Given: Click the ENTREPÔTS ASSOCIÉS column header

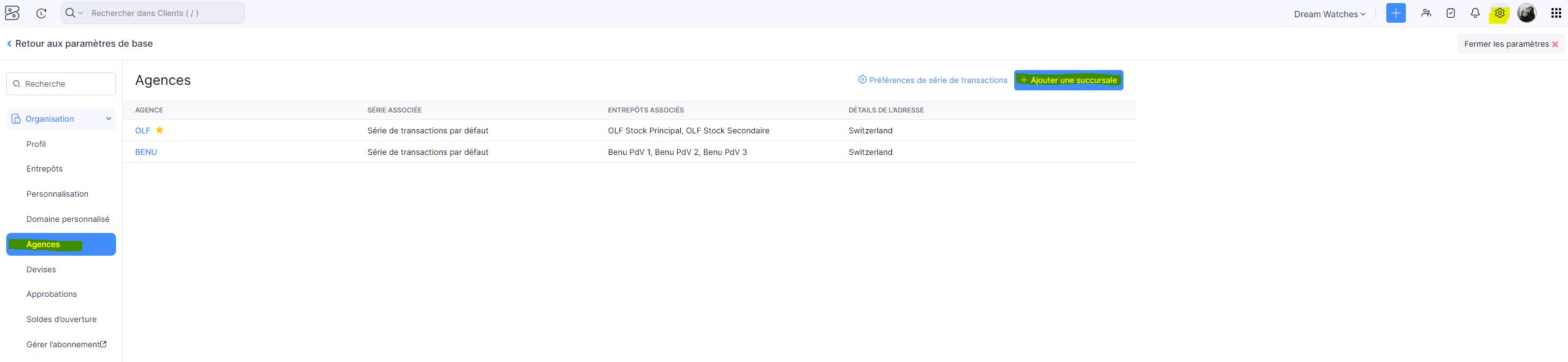Looking at the screenshot, I should pyautogui.click(x=646, y=110).
